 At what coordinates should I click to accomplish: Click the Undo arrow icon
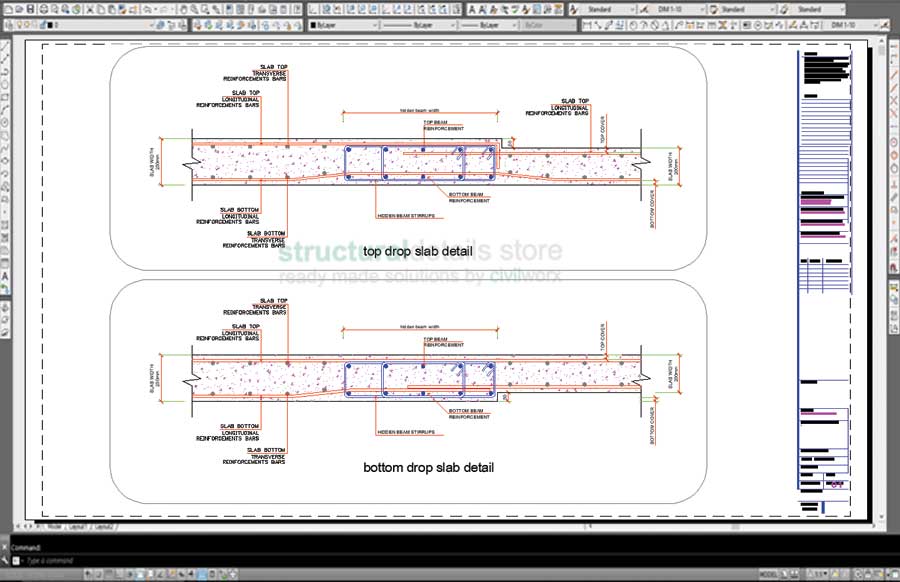[147, 9]
